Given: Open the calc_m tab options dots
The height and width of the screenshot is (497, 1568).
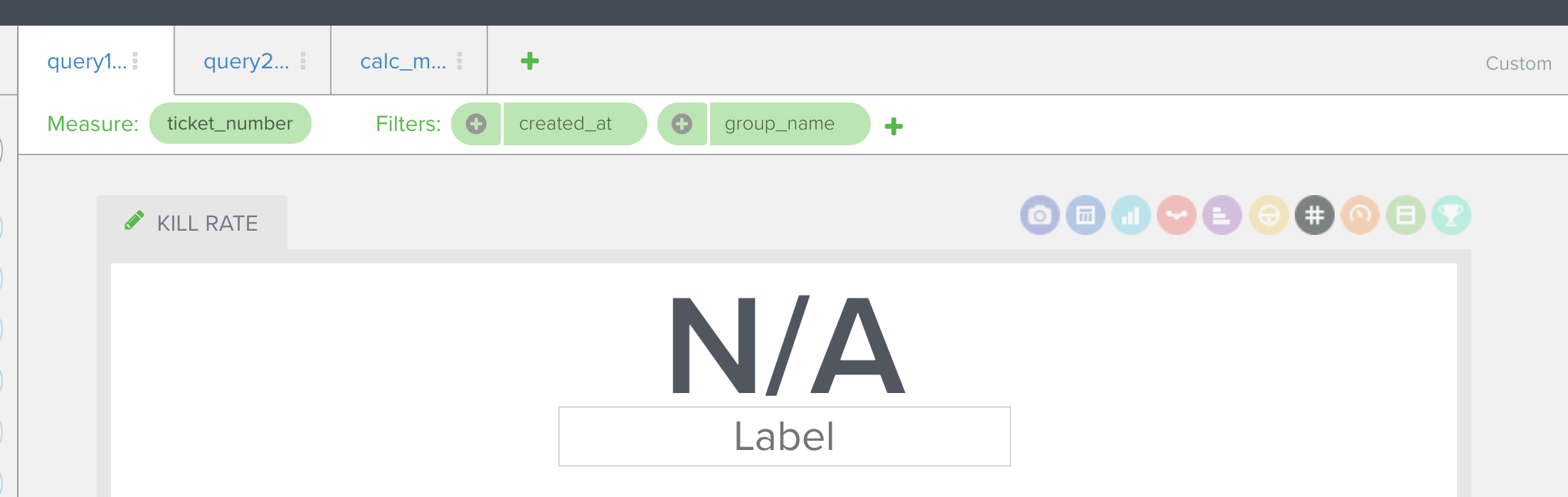Looking at the screenshot, I should point(460,61).
